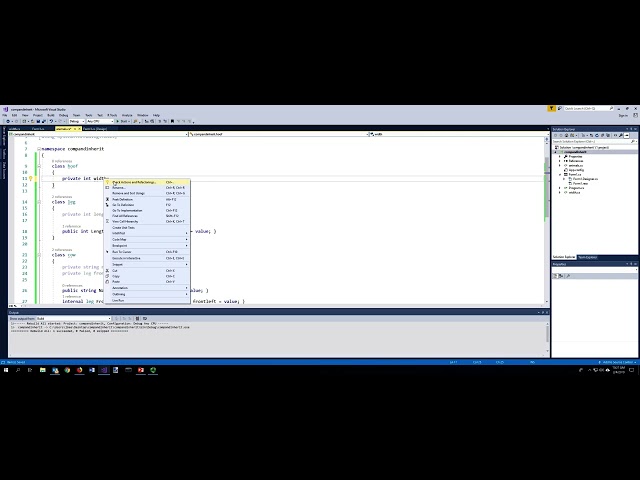
Task: Choose Paste in the context menu
Action: tap(147, 282)
